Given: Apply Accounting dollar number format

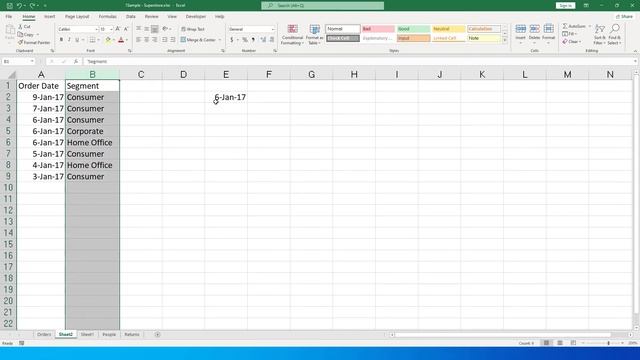Looking at the screenshot, I should point(231,40).
